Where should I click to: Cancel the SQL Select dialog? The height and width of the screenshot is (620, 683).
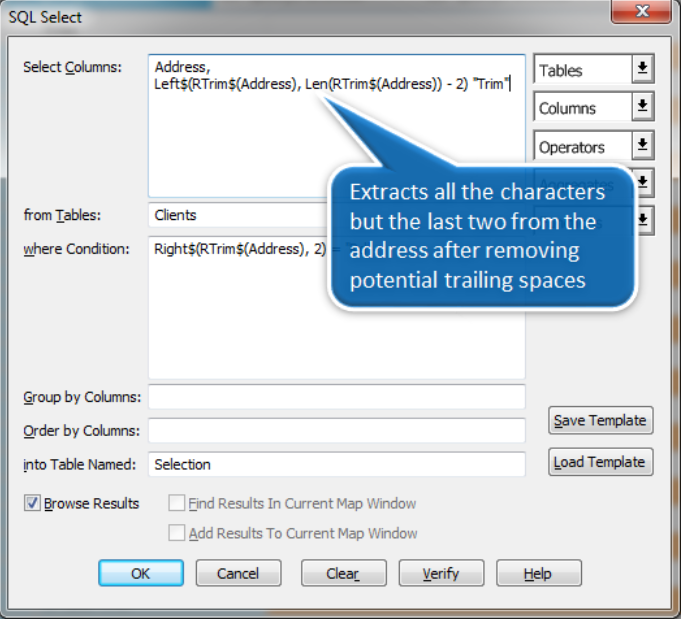click(x=238, y=573)
